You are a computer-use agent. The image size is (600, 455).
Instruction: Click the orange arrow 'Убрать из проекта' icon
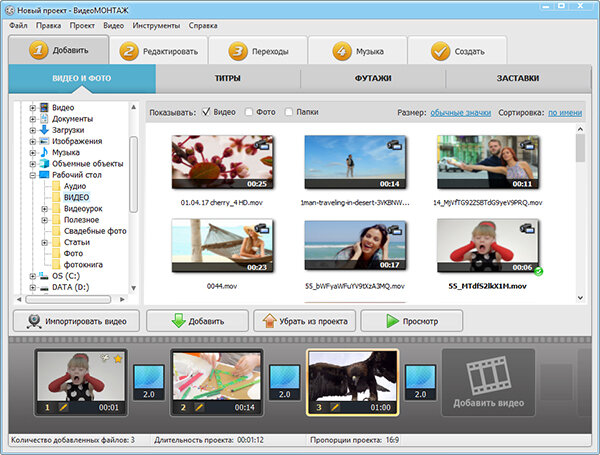click(x=269, y=321)
